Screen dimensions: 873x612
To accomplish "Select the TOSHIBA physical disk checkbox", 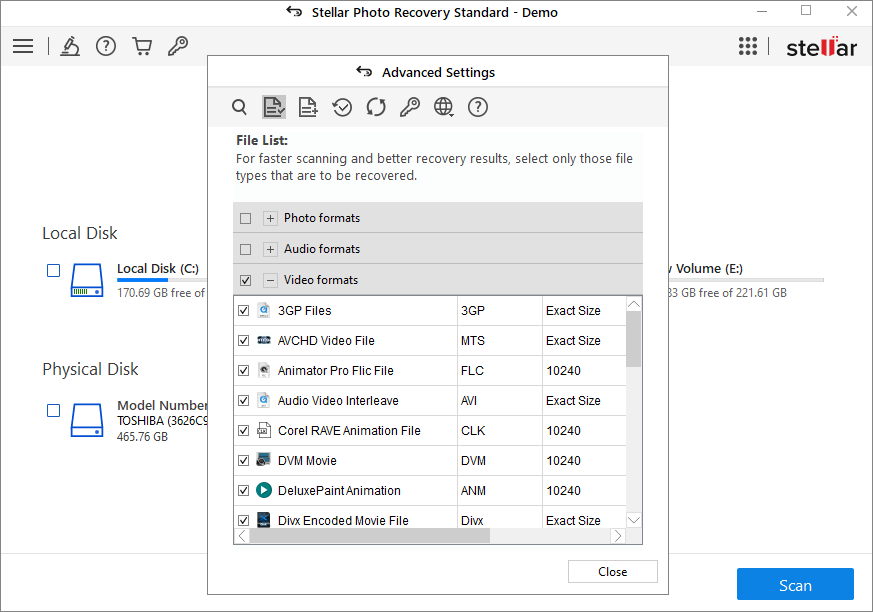I will pyautogui.click(x=53, y=410).
